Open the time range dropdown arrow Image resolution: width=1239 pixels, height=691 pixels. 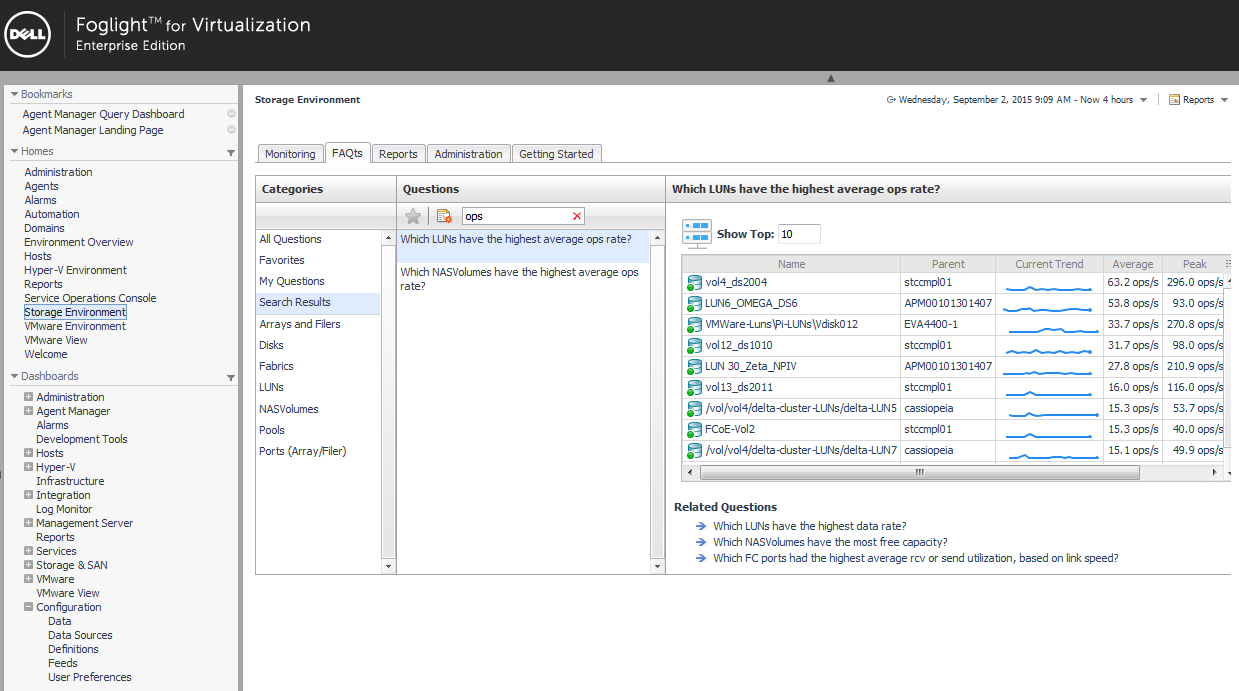pyautogui.click(x=1143, y=100)
